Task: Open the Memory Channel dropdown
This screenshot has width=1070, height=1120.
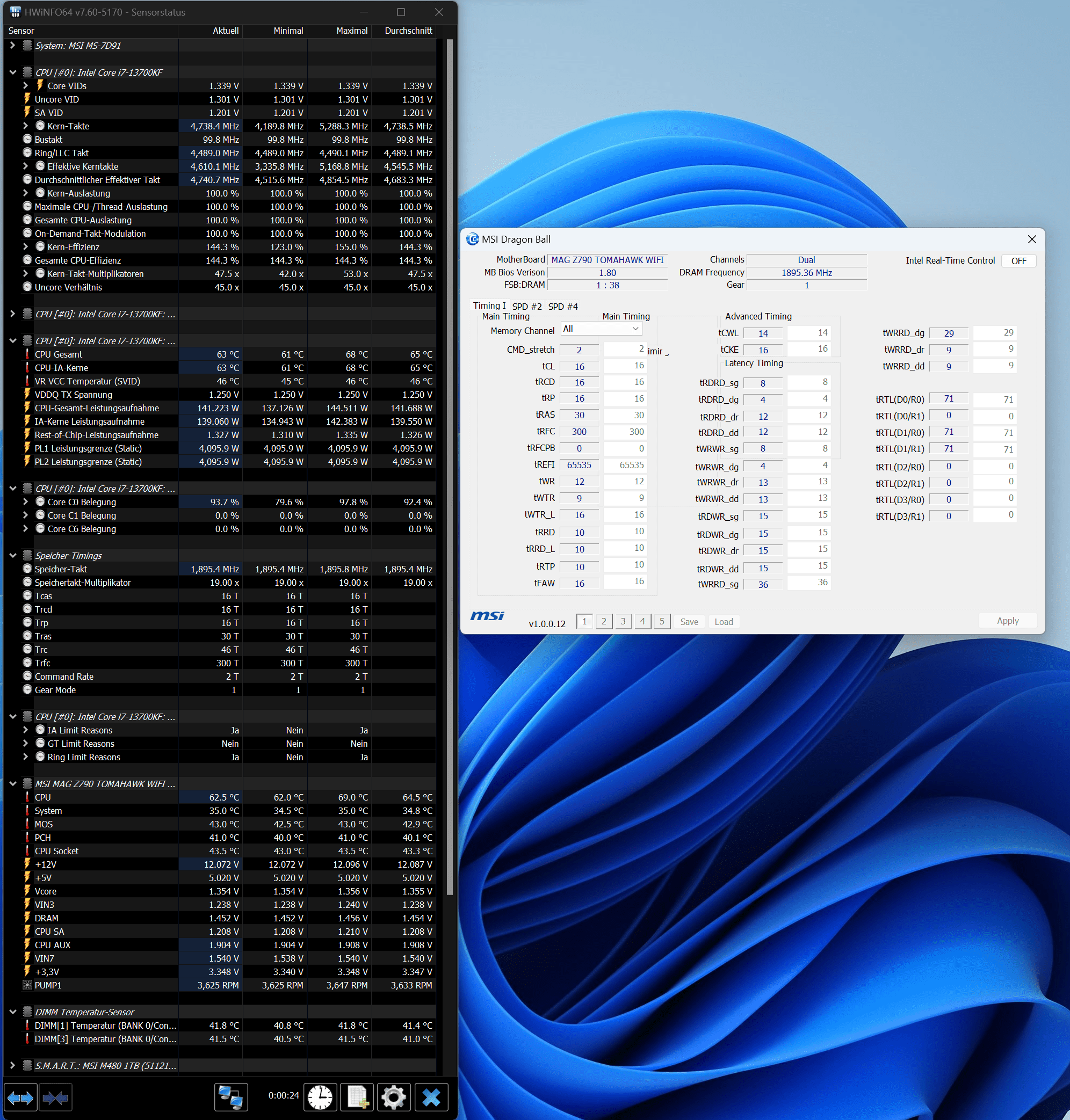Action: coord(601,329)
